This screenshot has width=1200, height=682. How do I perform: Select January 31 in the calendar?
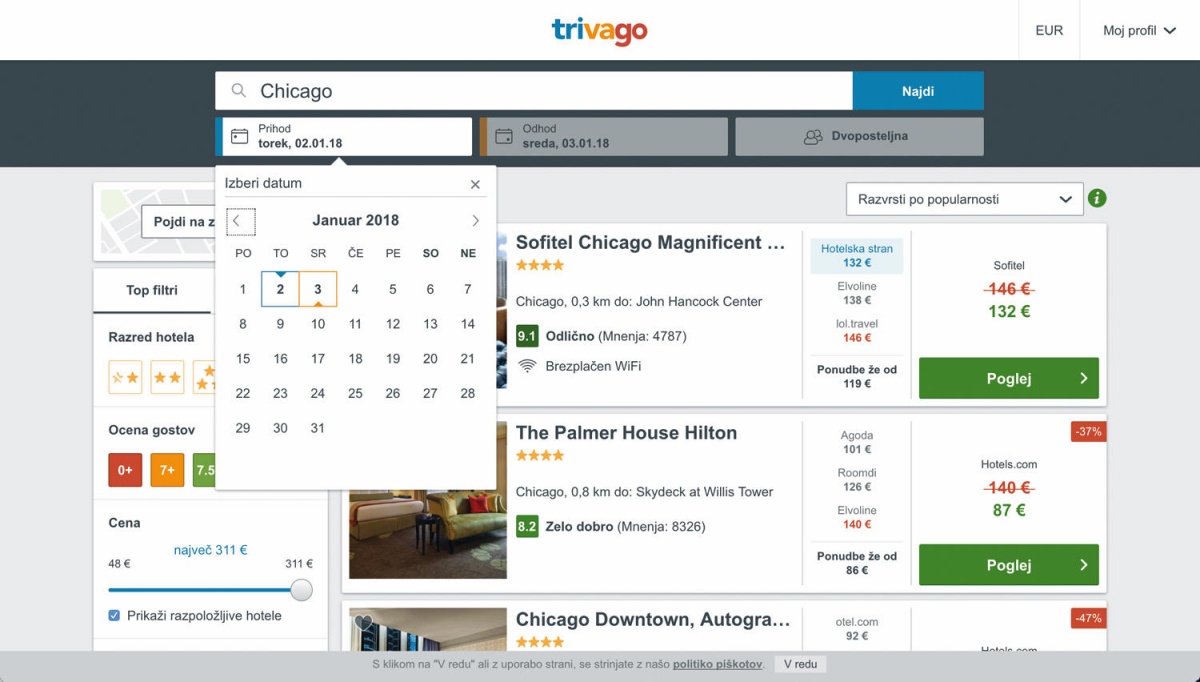click(x=318, y=428)
